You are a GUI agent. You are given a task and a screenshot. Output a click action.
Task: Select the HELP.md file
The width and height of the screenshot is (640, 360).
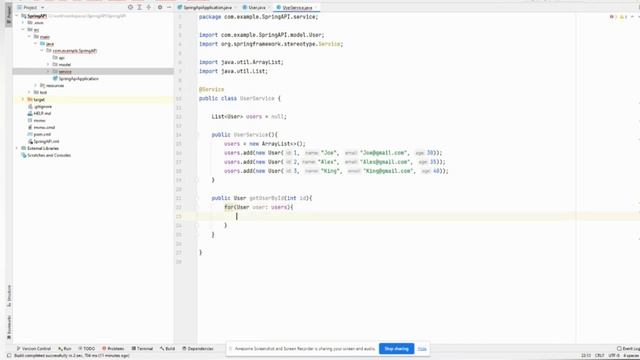(x=39, y=113)
